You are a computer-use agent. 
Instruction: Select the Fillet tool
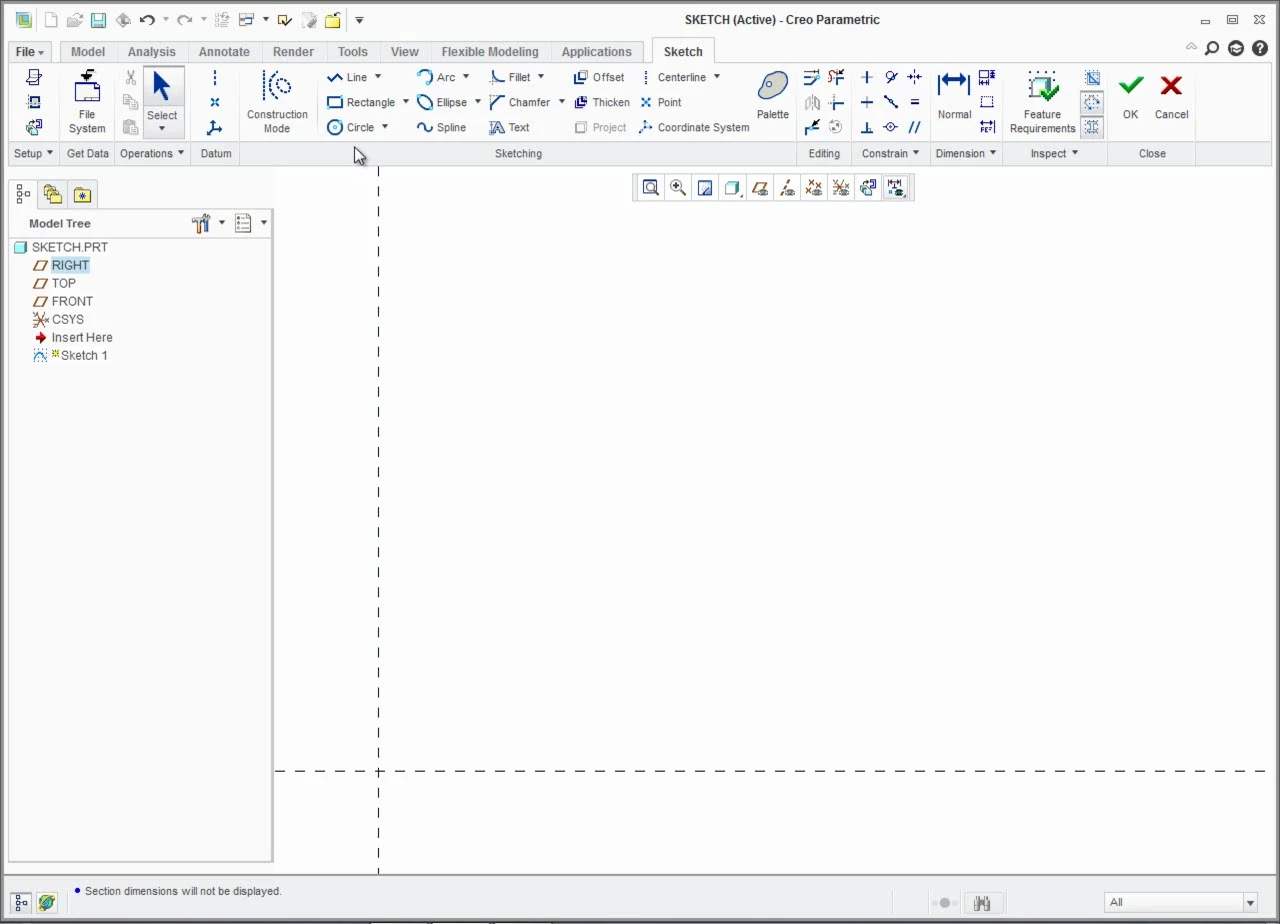click(510, 77)
